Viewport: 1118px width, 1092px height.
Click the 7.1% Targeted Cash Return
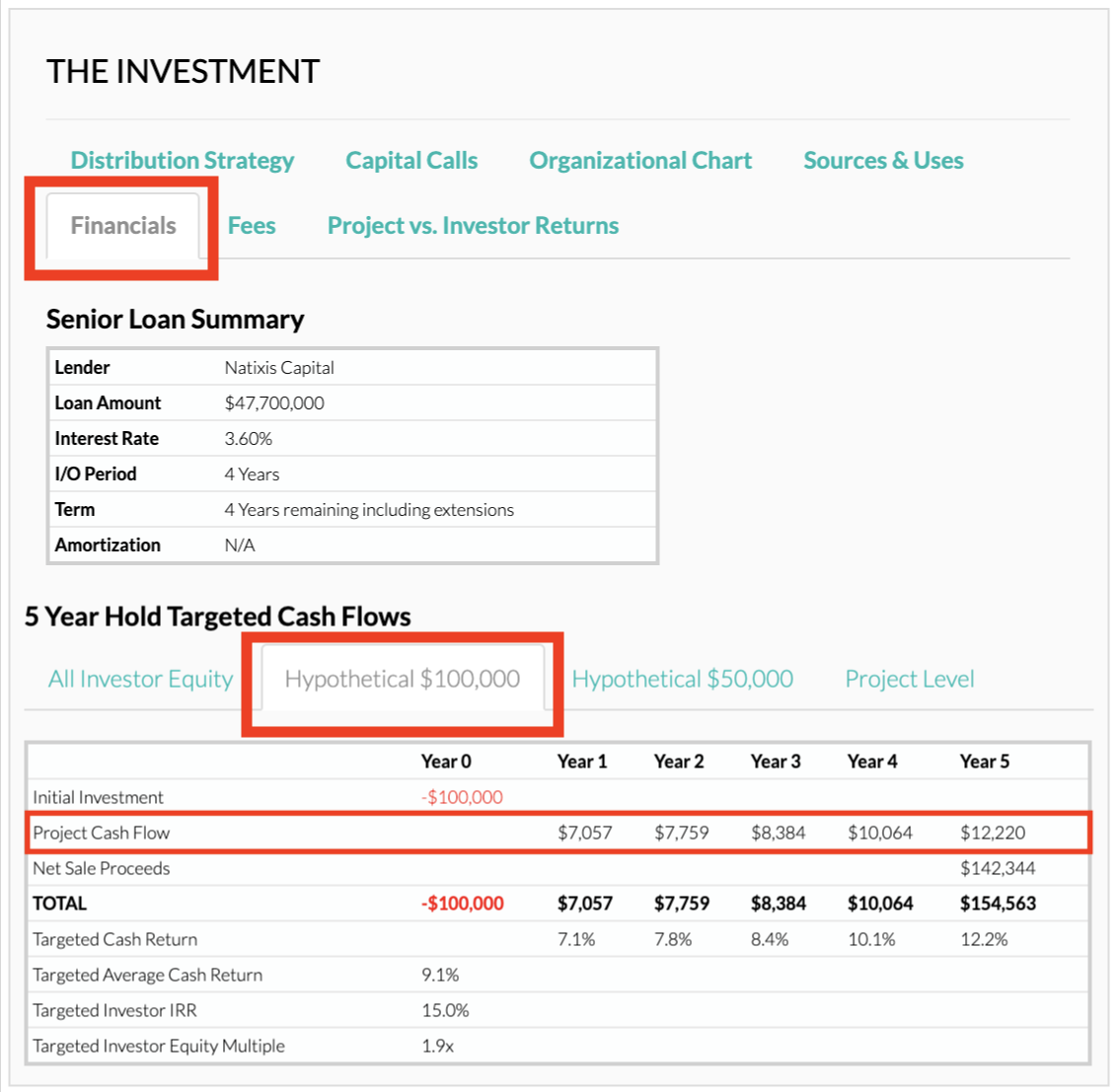pos(576,939)
